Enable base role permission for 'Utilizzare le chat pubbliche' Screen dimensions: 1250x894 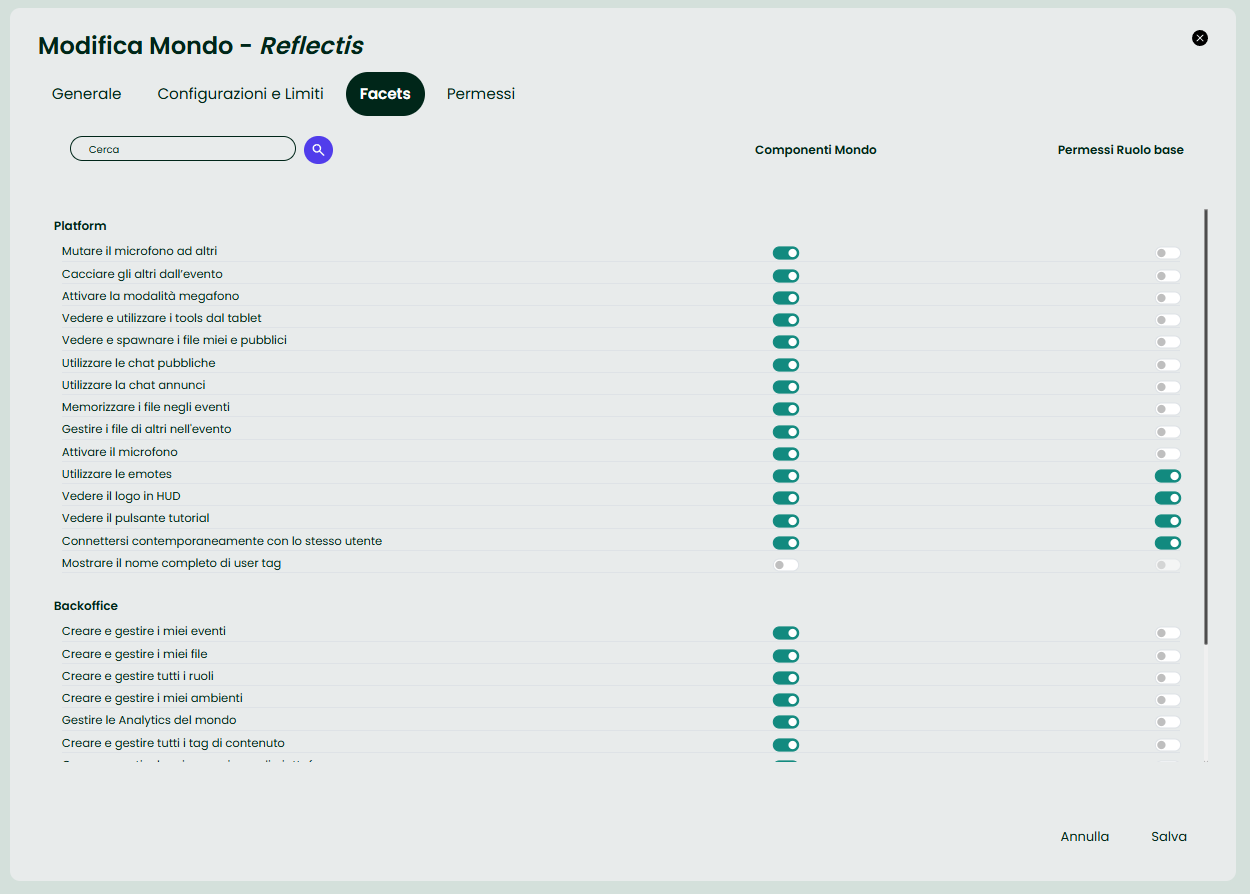point(1166,365)
